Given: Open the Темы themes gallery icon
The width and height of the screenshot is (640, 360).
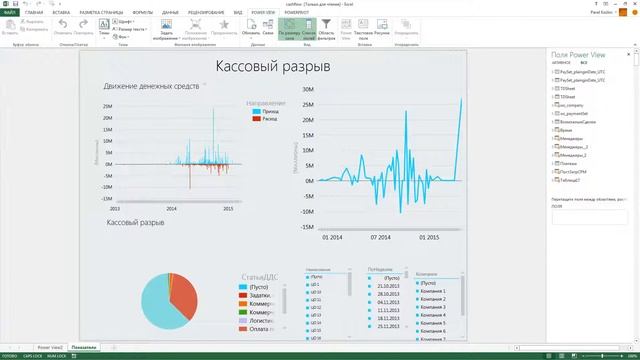Looking at the screenshot, I should click(x=104, y=24).
